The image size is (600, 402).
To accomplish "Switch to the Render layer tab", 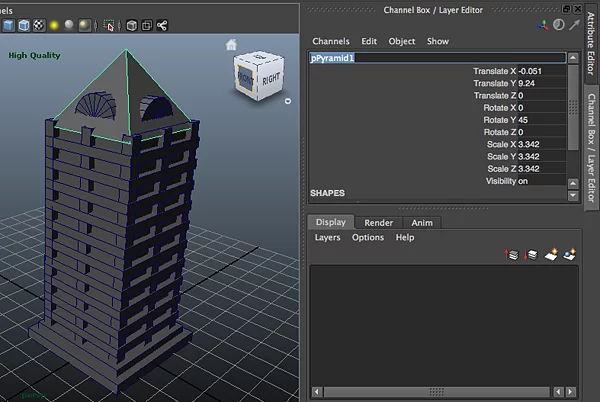I will pyautogui.click(x=378, y=223).
